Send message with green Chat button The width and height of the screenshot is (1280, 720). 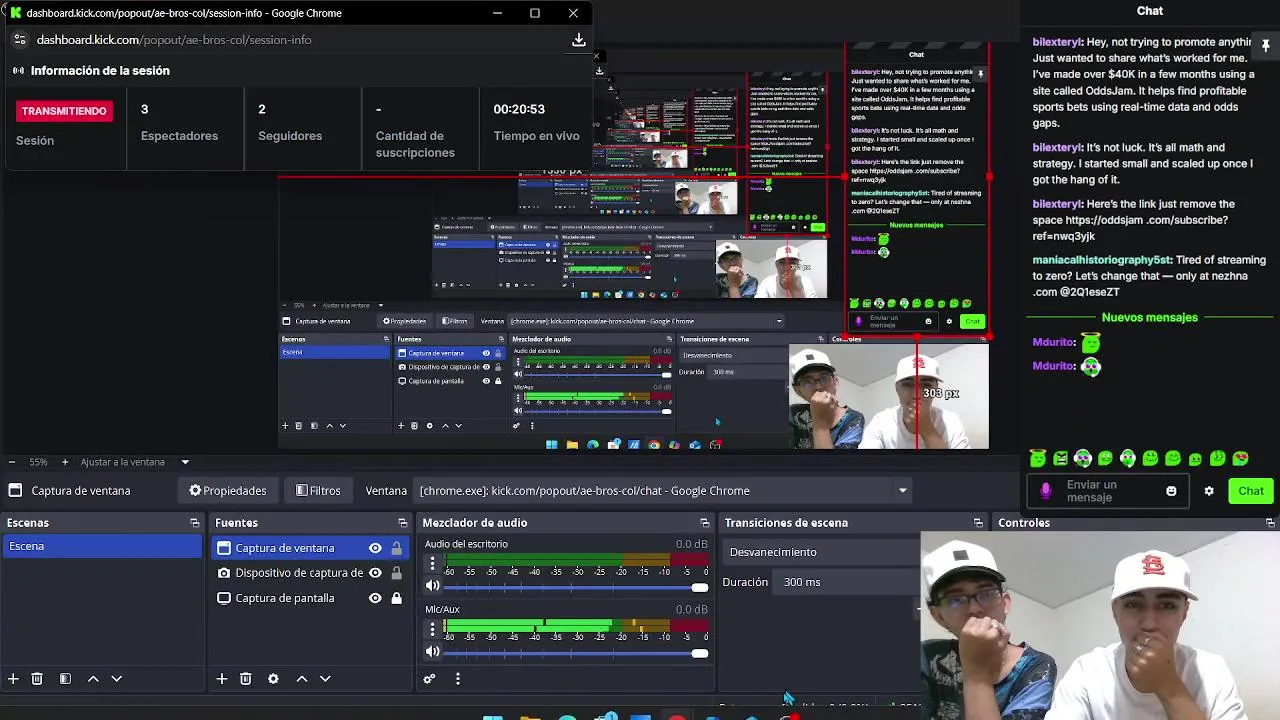[1251, 491]
